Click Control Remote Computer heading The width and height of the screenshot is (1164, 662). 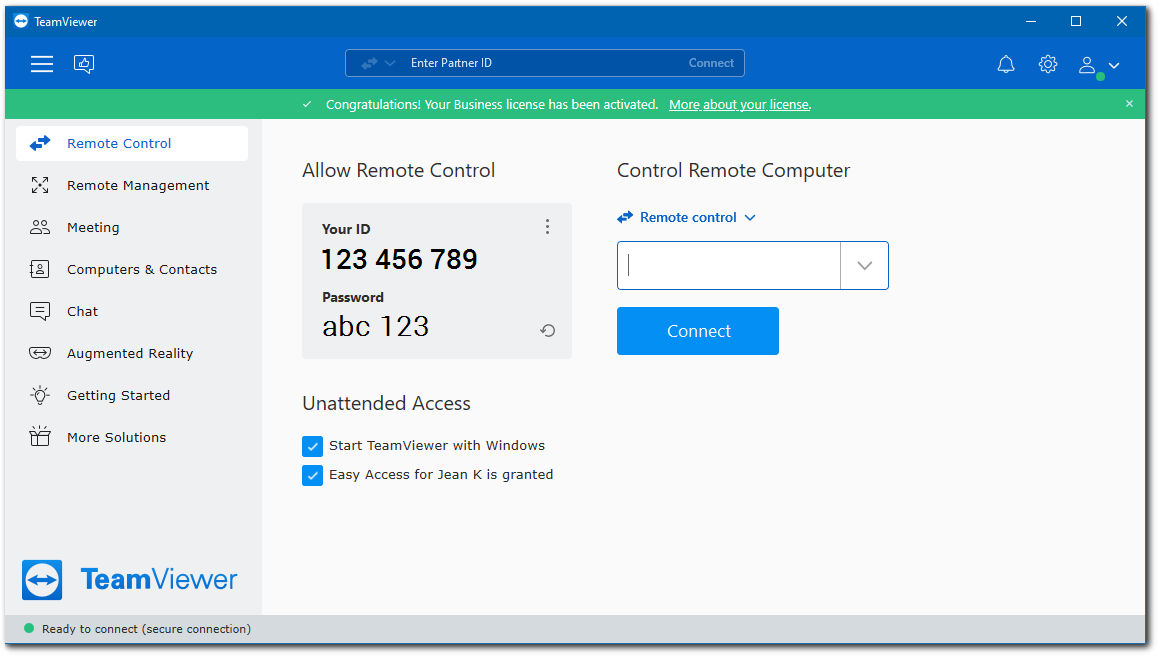733,171
